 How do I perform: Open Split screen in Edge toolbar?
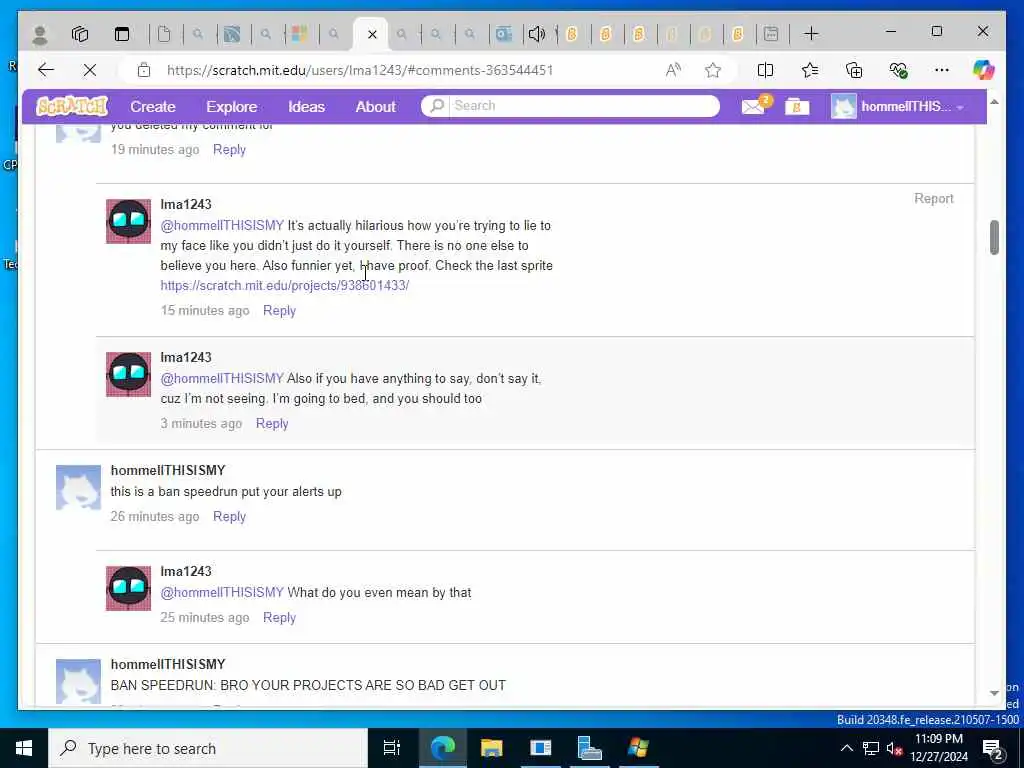tap(765, 70)
